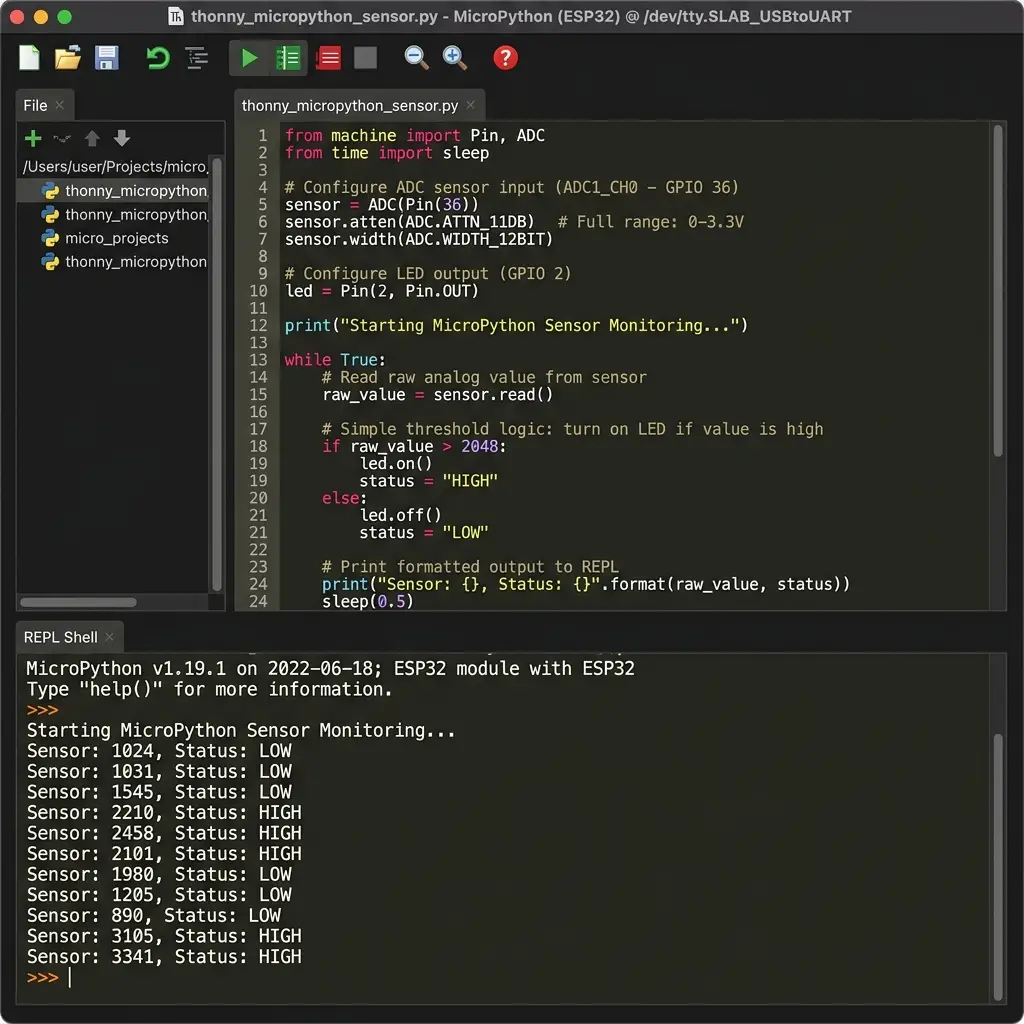The width and height of the screenshot is (1024, 1024).
Task: Create a new file with the blank page icon
Action: 29,58
